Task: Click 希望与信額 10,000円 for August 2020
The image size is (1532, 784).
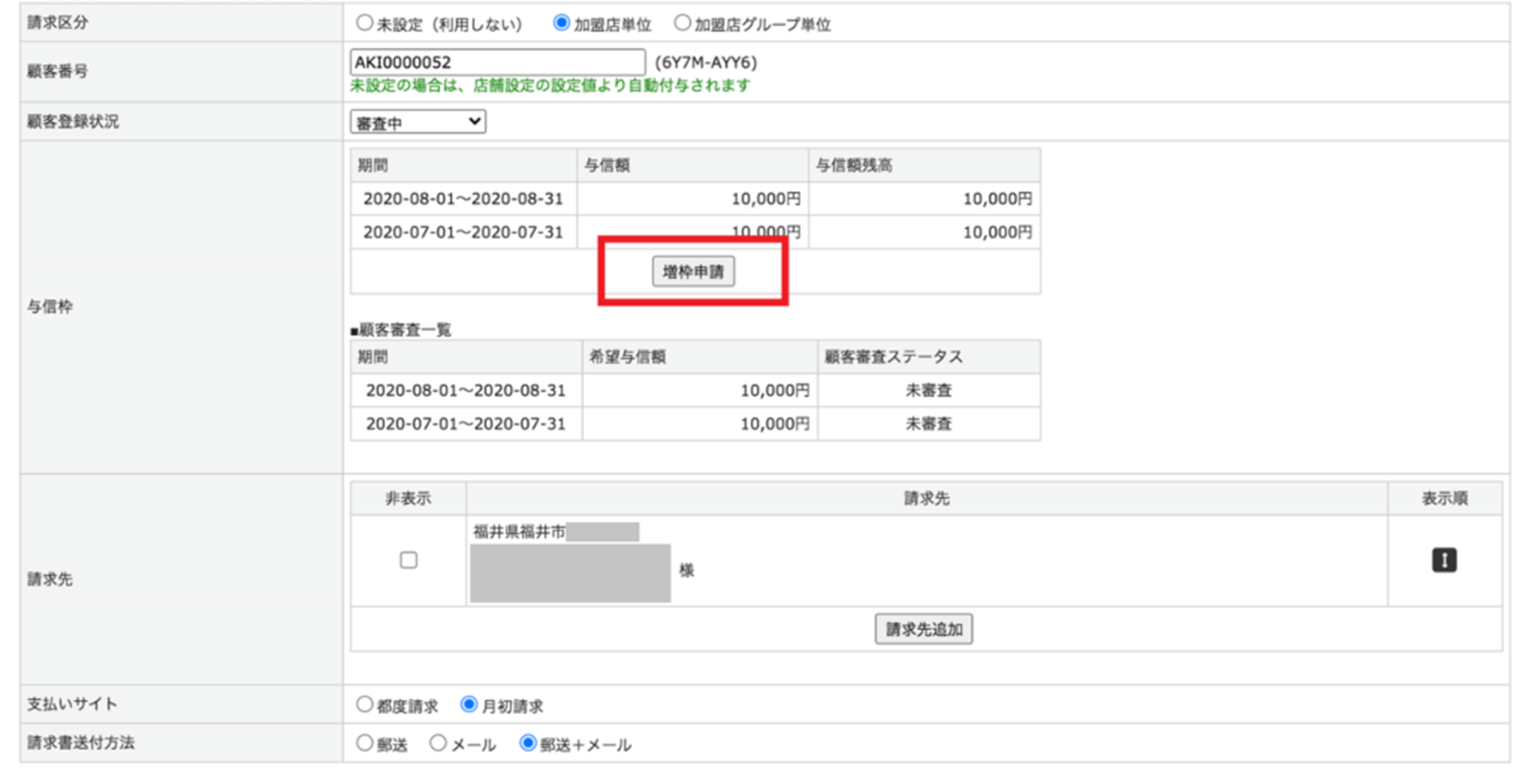Action: (775, 391)
